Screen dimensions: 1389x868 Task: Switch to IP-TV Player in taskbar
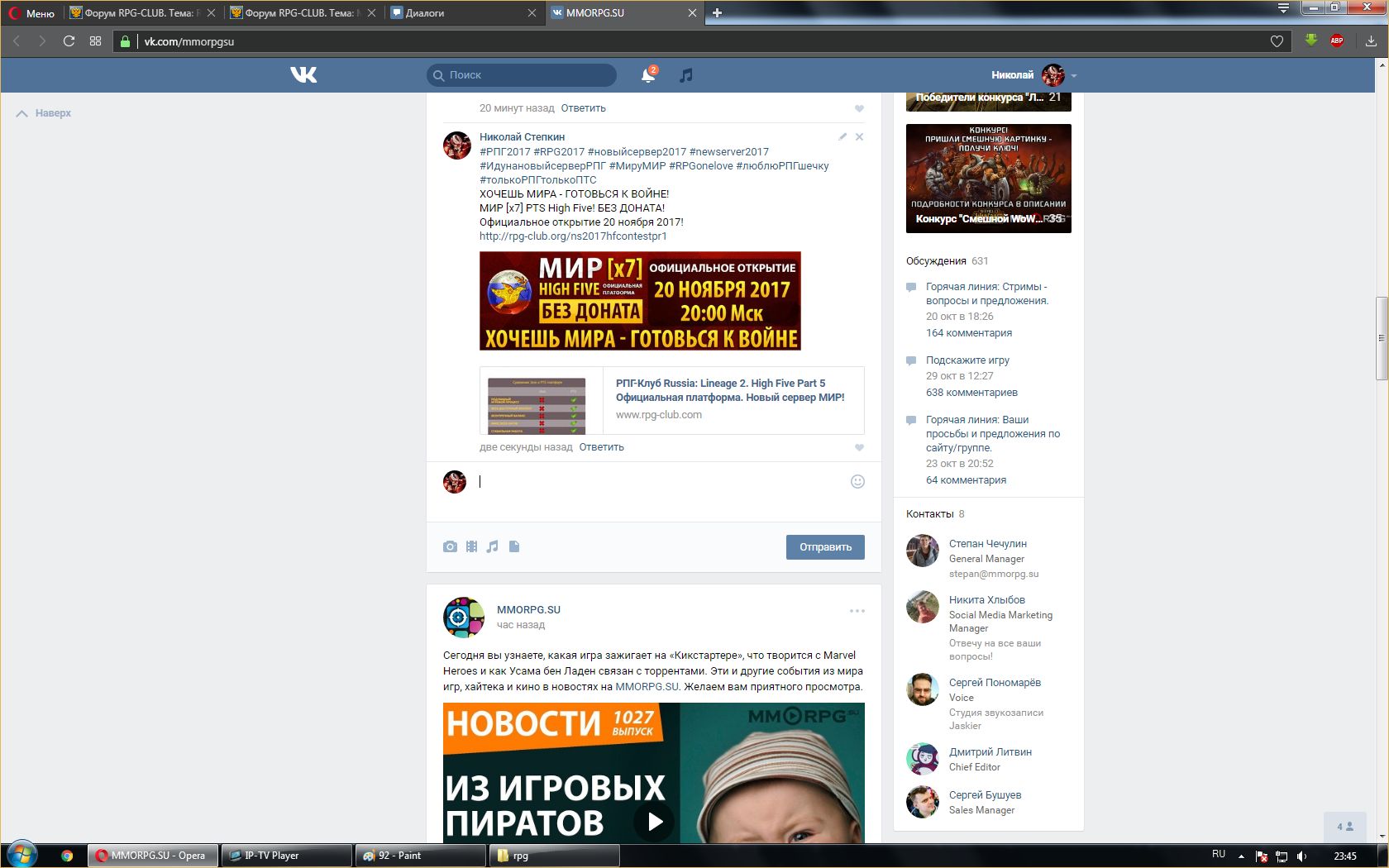286,856
